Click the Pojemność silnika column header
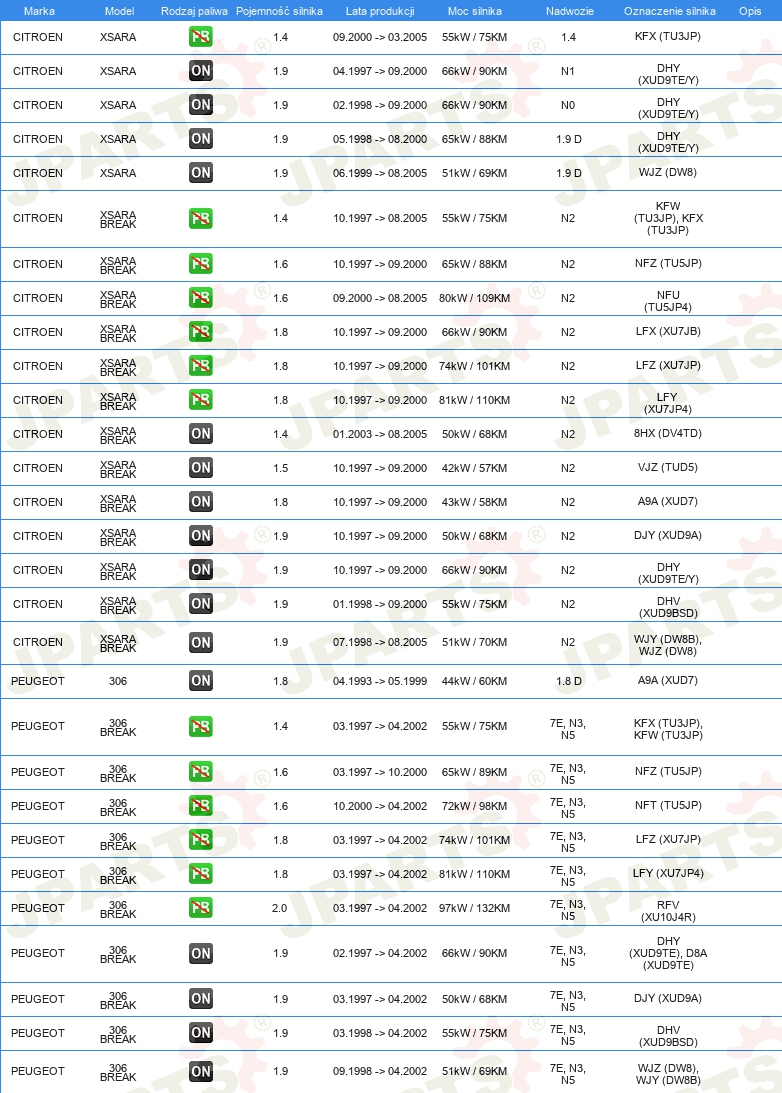The height and width of the screenshot is (1093, 782). click(279, 11)
